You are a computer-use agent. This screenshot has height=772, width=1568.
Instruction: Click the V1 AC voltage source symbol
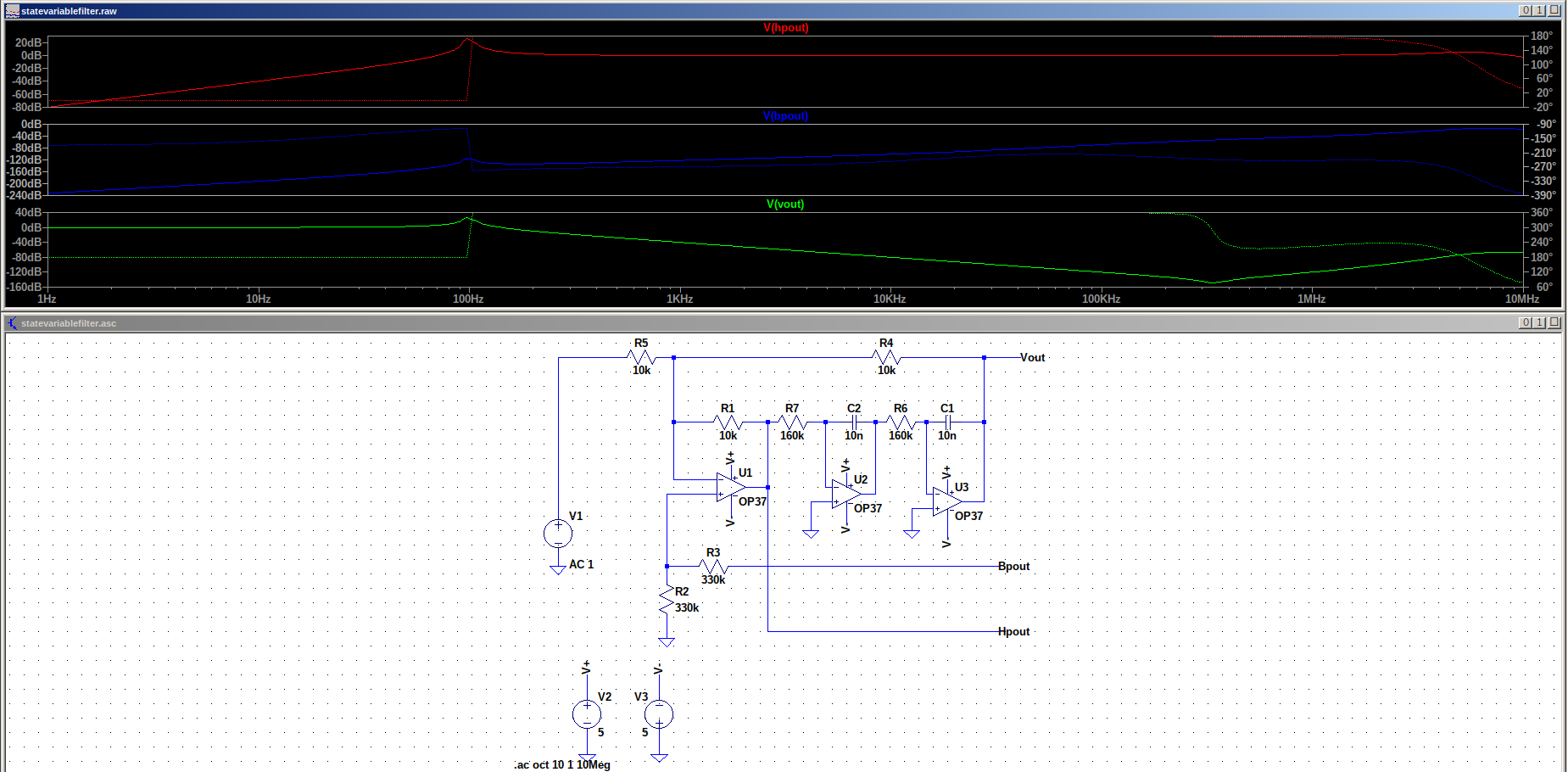click(x=558, y=534)
